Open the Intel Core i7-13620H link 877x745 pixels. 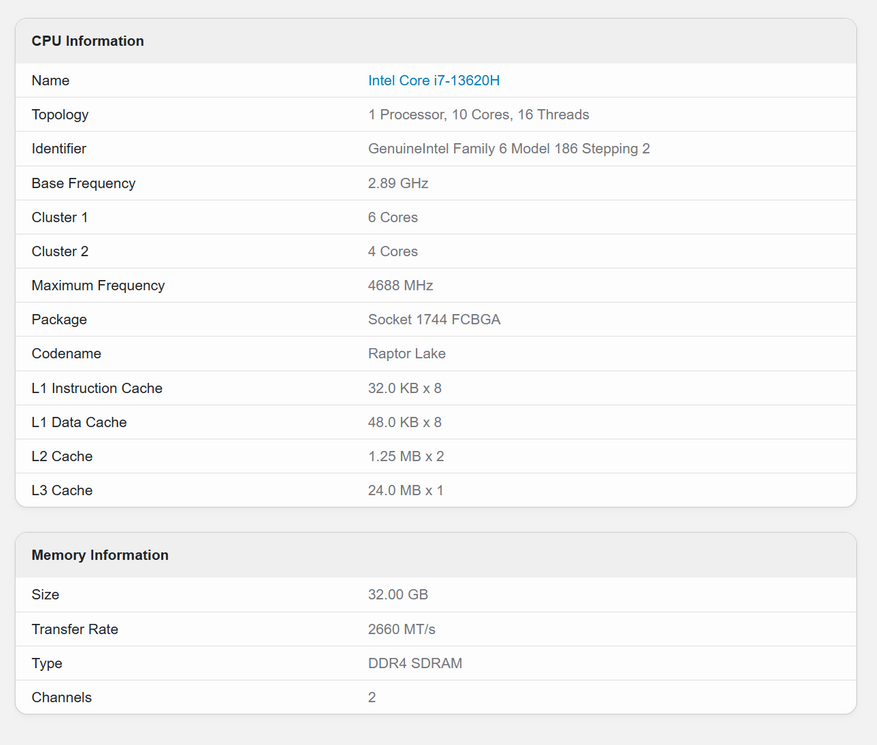tap(433, 80)
